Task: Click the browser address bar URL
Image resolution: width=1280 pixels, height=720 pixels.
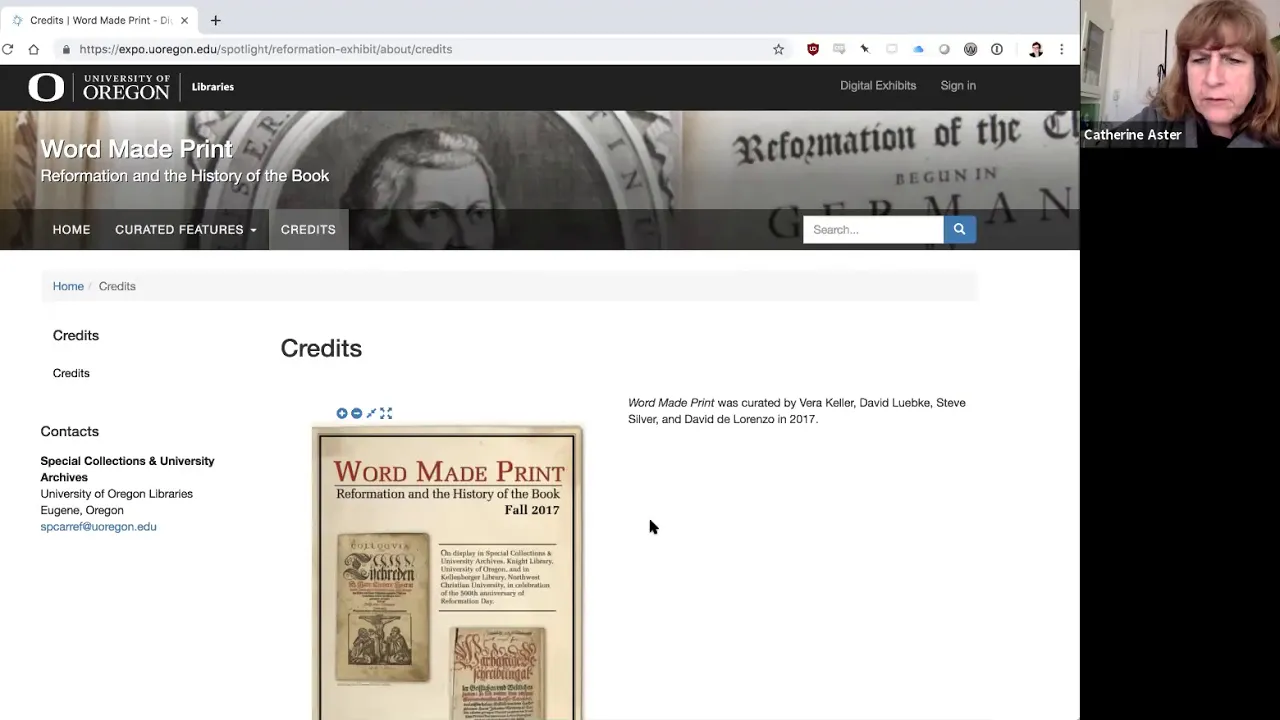Action: click(x=266, y=49)
